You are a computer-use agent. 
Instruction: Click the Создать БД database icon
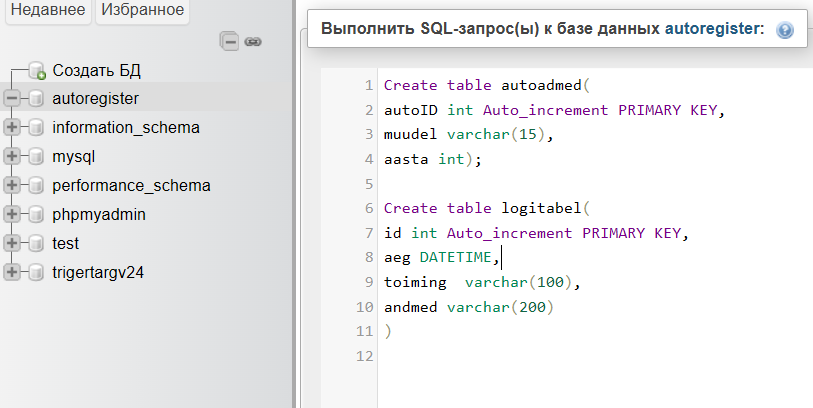click(x=37, y=71)
